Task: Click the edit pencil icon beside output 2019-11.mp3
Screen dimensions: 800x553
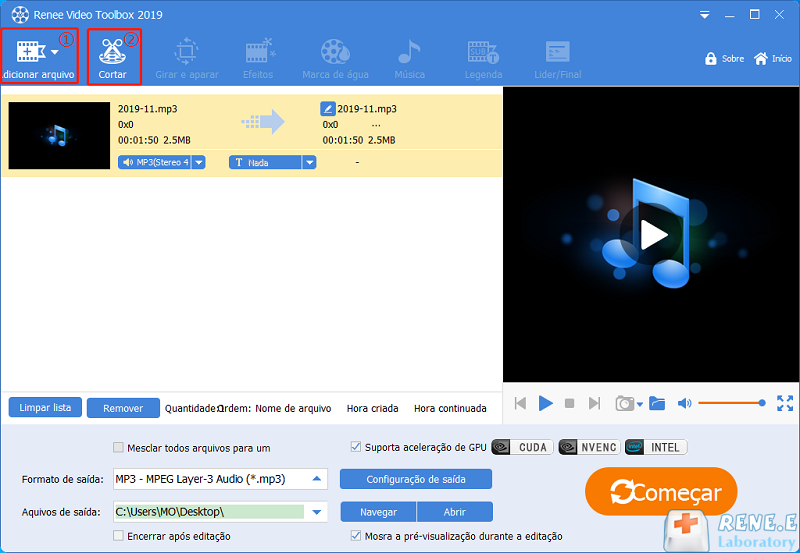Action: point(328,109)
